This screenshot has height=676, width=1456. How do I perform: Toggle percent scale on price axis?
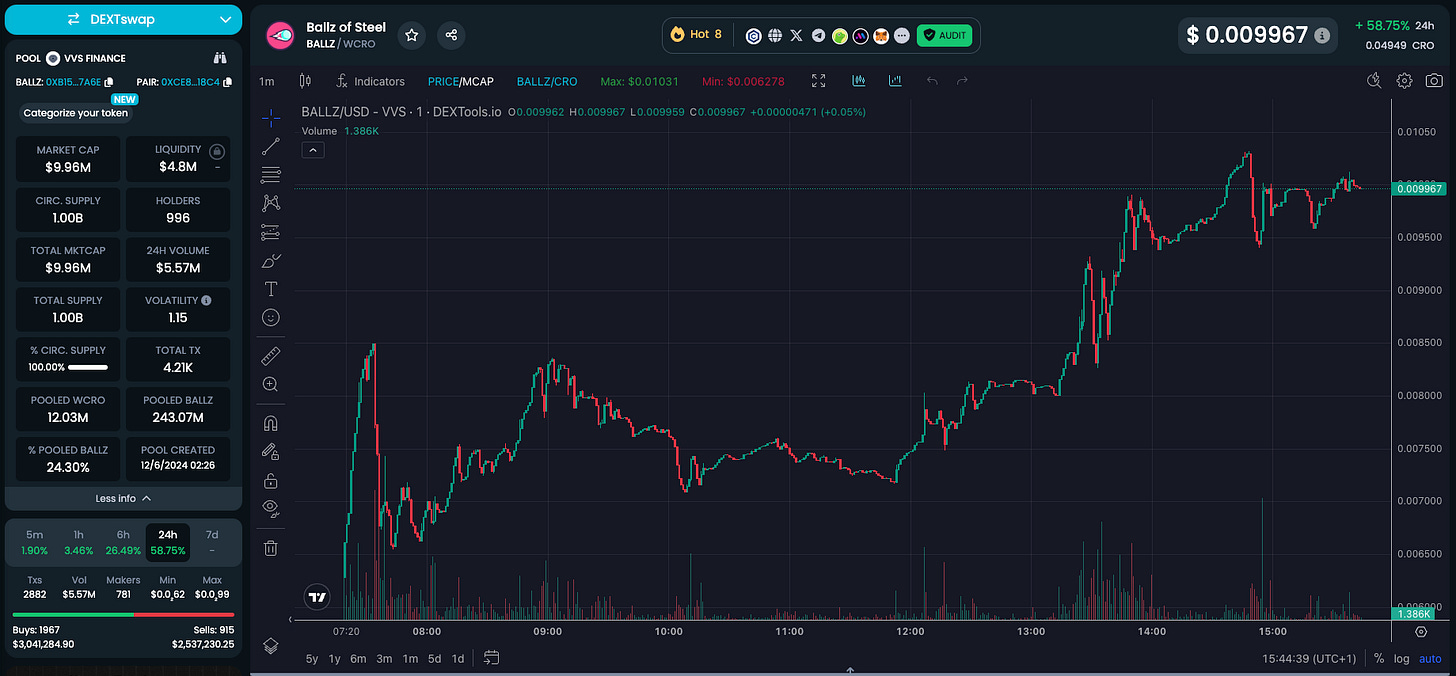(1379, 658)
